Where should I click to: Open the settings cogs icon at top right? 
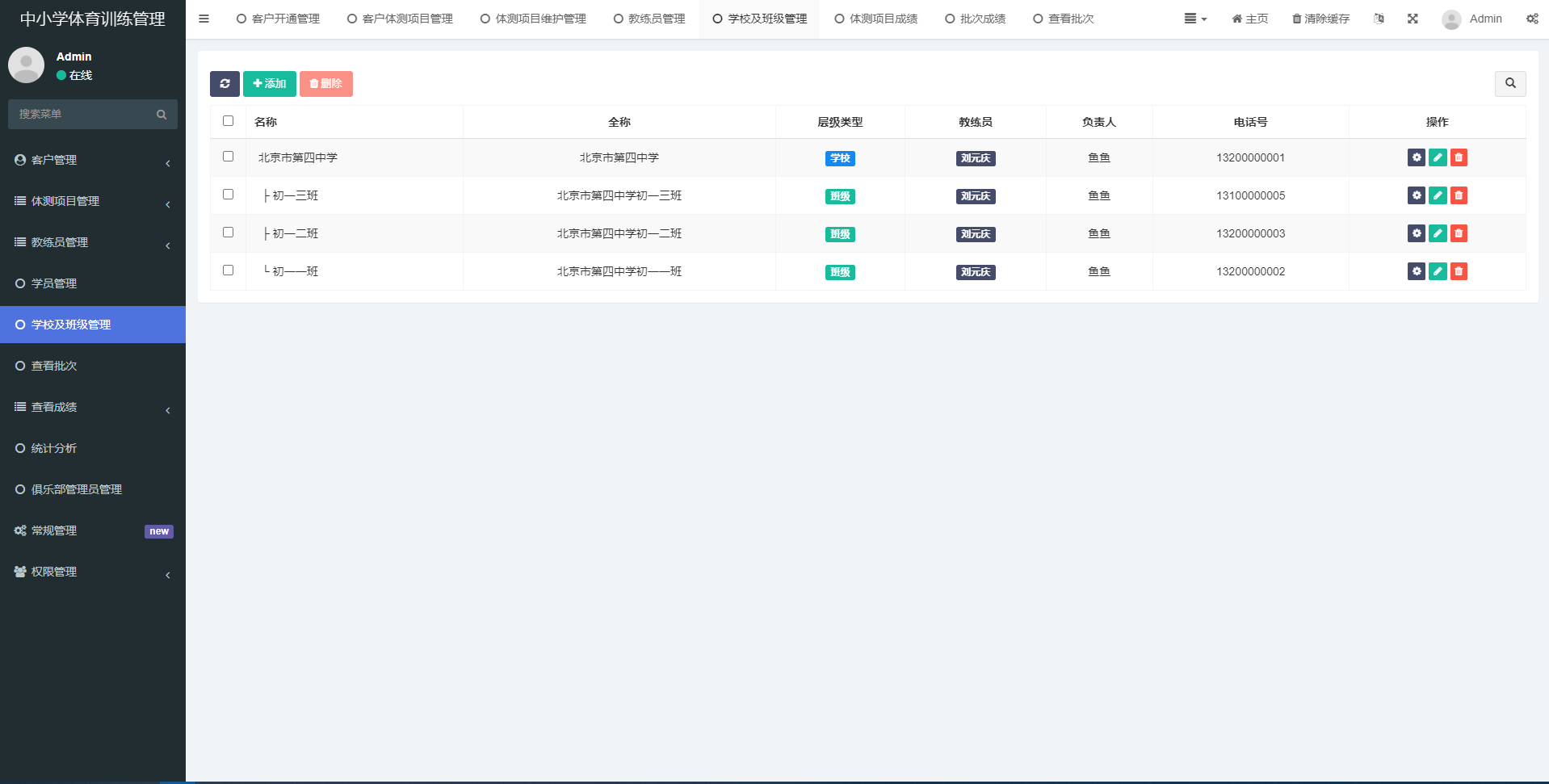pyautogui.click(x=1531, y=19)
